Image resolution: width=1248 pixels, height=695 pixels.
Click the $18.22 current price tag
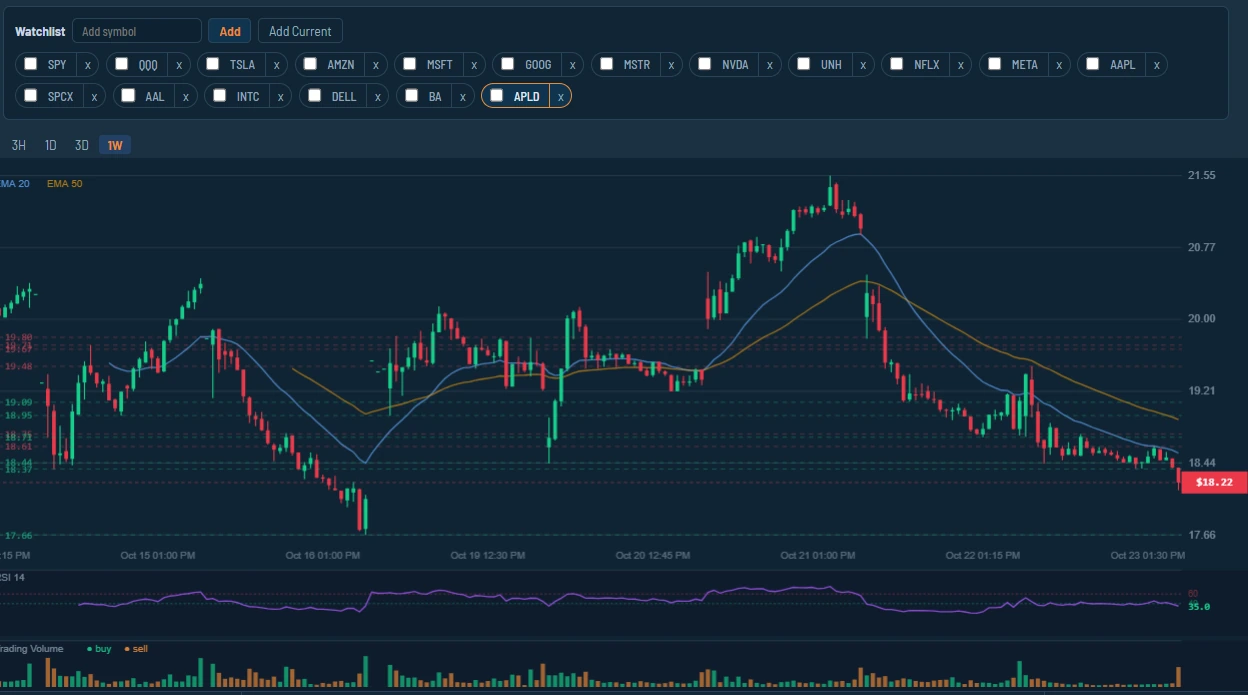click(x=1213, y=482)
